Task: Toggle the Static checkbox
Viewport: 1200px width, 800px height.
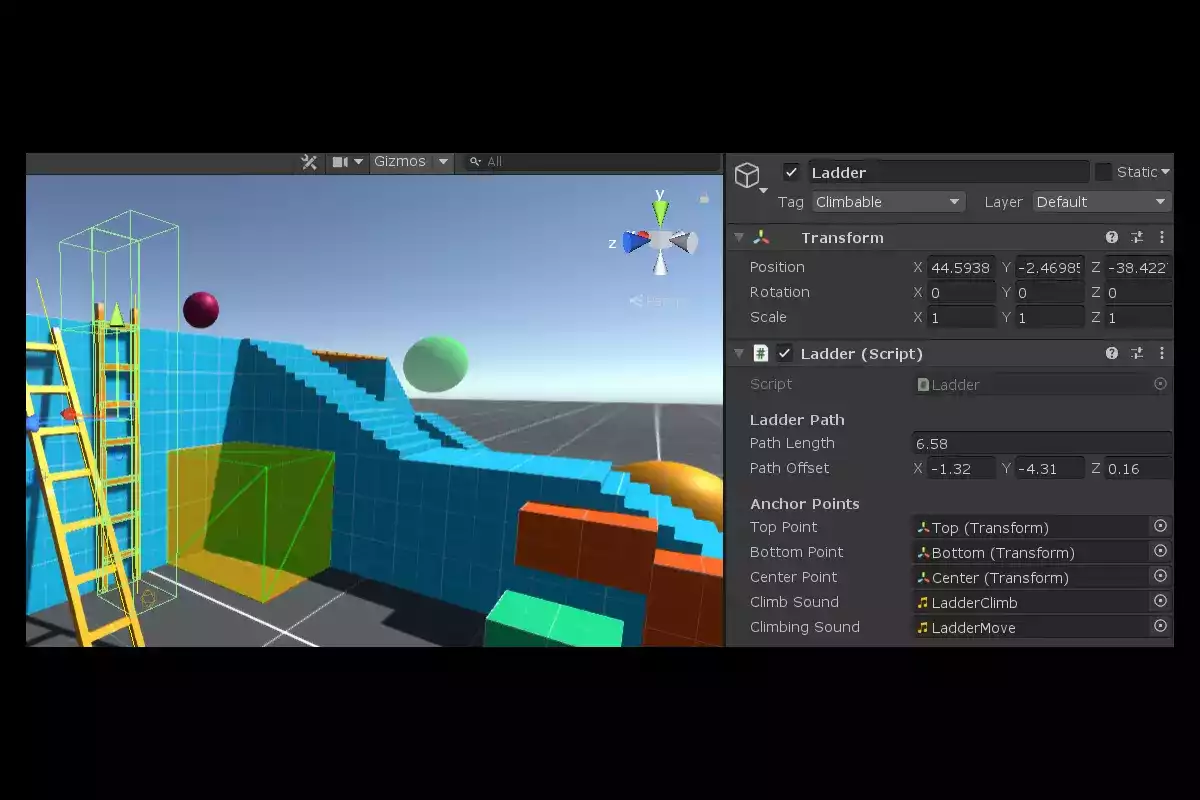Action: point(1103,172)
